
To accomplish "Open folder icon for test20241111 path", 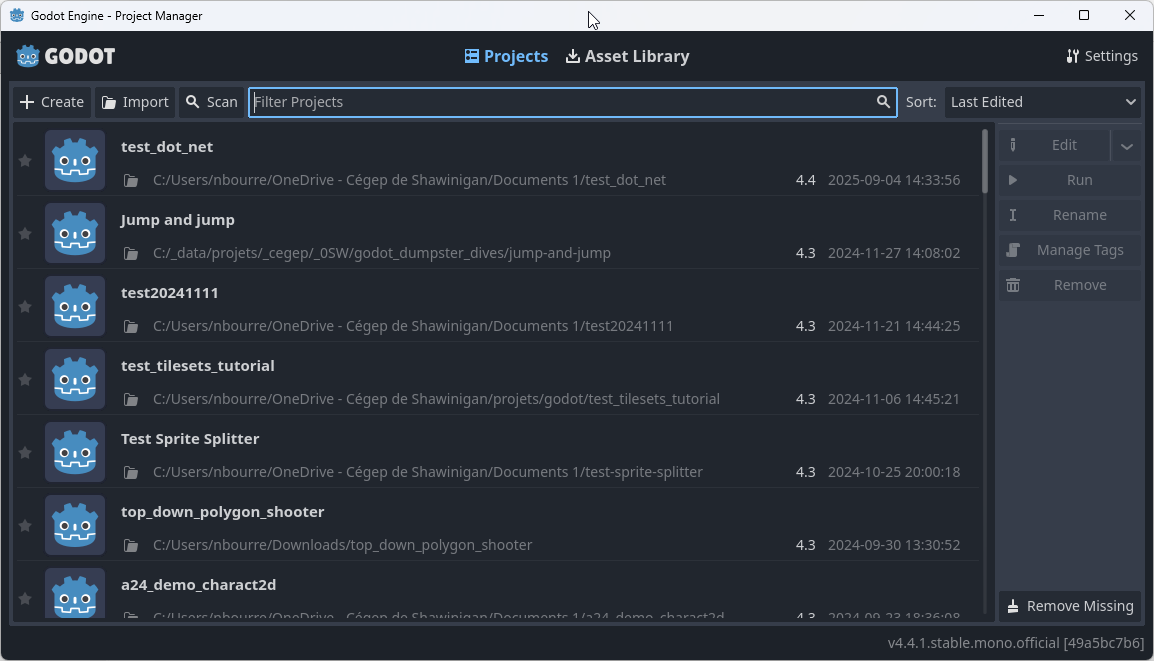I will tap(131, 326).
